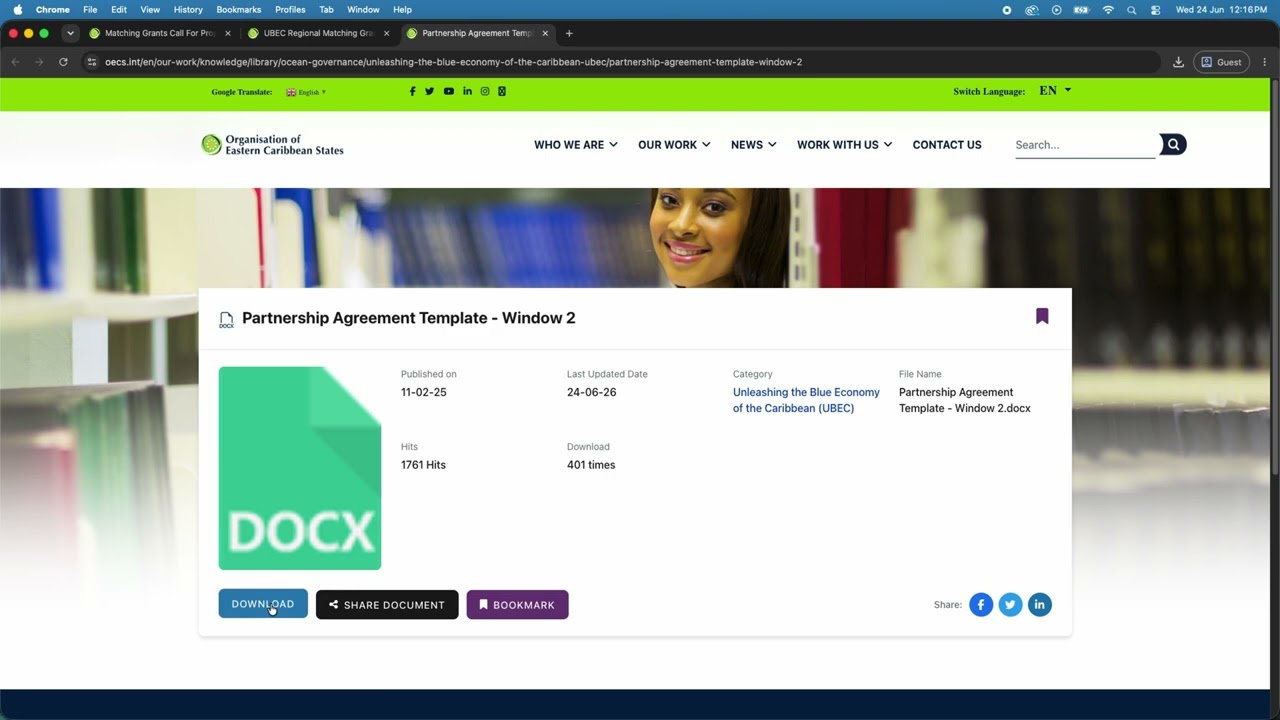Switch to UBEC Regional Matching Grants tab
This screenshot has width=1280, height=720.
[x=319, y=33]
